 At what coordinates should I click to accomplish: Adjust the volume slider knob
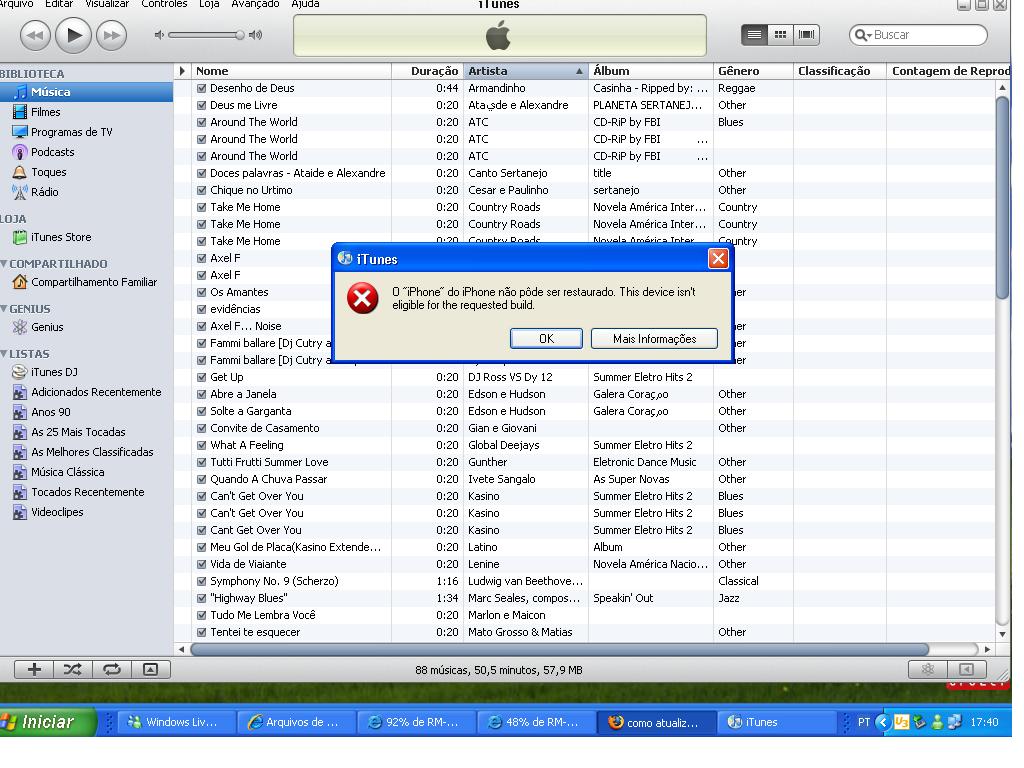240,35
